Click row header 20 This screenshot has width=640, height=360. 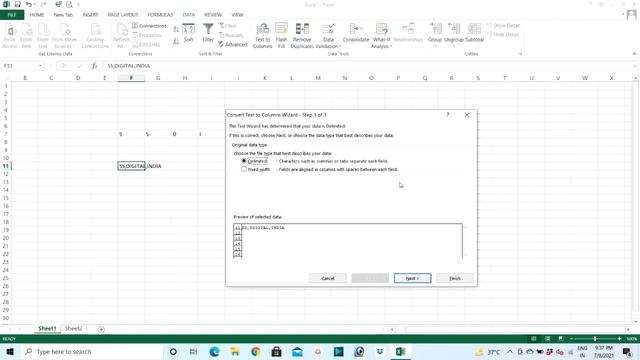pyautogui.click(x=6, y=238)
